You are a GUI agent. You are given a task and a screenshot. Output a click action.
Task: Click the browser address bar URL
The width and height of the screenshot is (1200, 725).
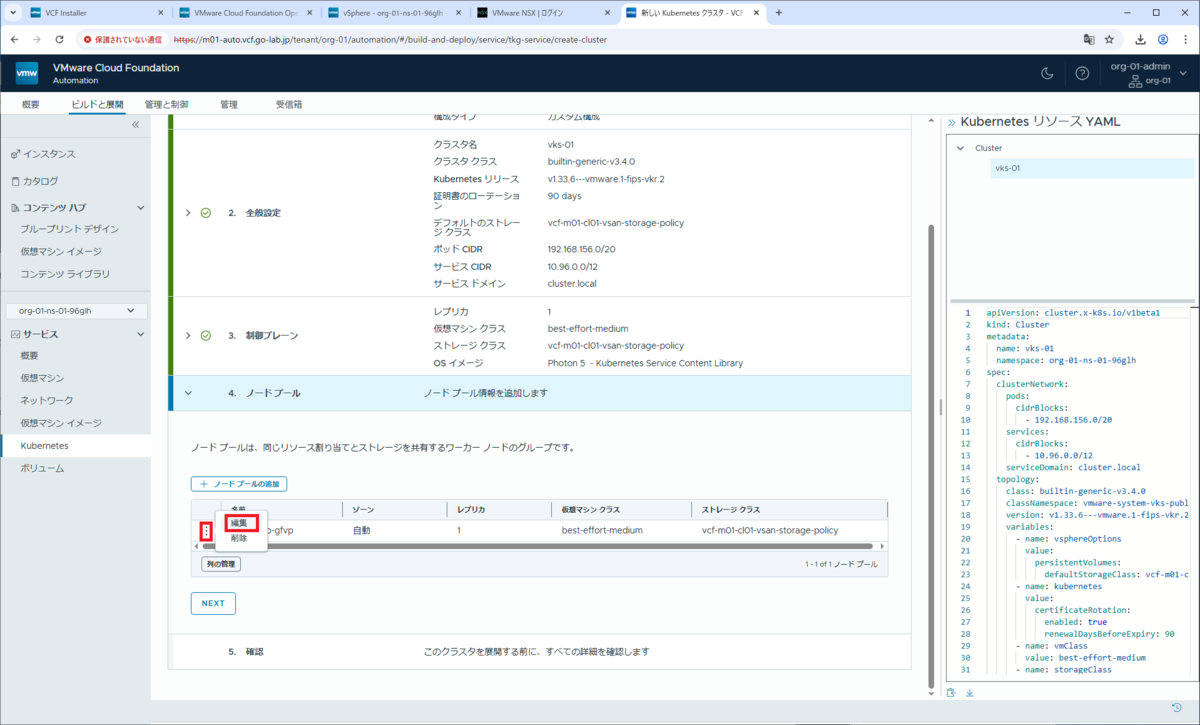389,40
